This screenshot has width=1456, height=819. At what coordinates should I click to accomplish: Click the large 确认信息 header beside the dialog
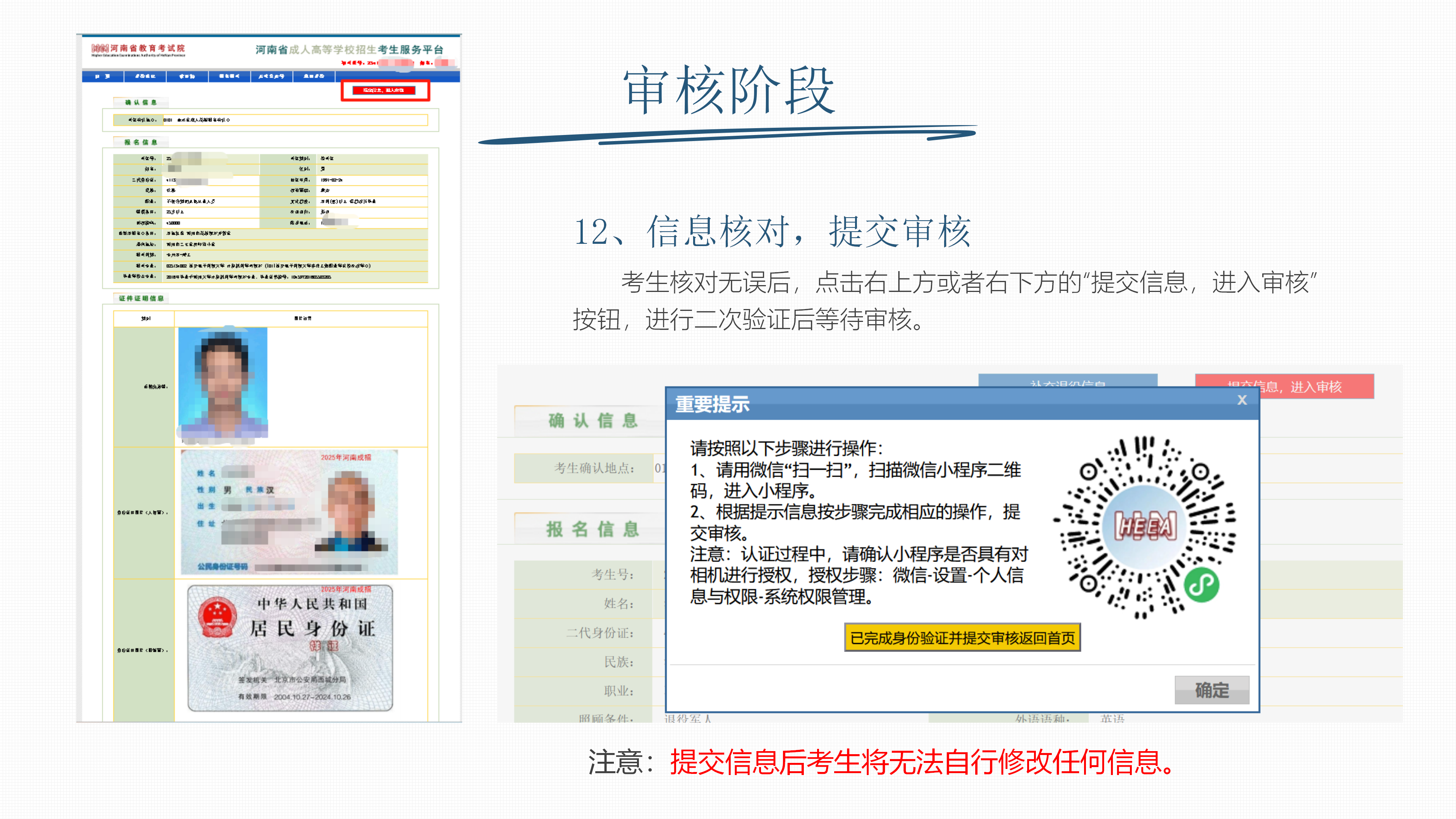[593, 420]
